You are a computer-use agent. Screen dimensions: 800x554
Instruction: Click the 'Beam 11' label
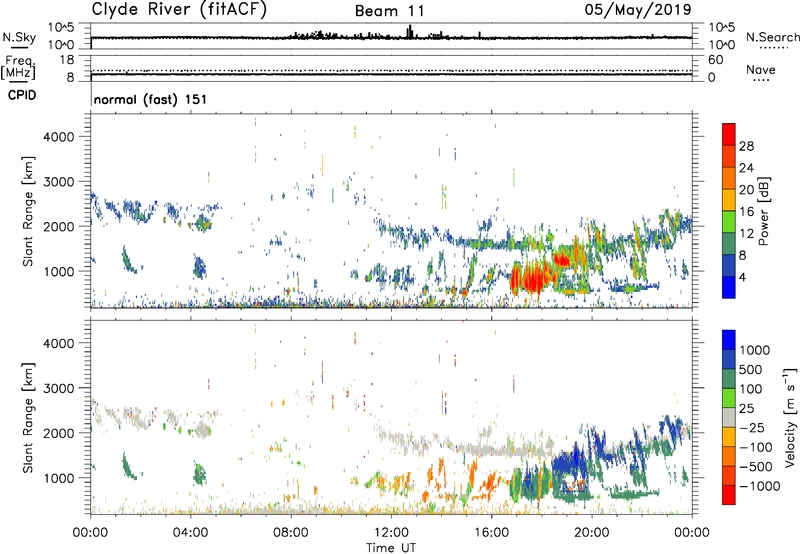pyautogui.click(x=389, y=11)
